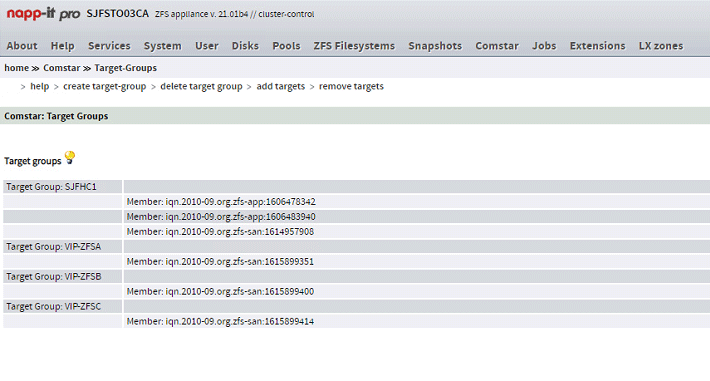This screenshot has width=710, height=381.
Task: Click the Comstar: Target Groups heading
Action: click(56, 116)
